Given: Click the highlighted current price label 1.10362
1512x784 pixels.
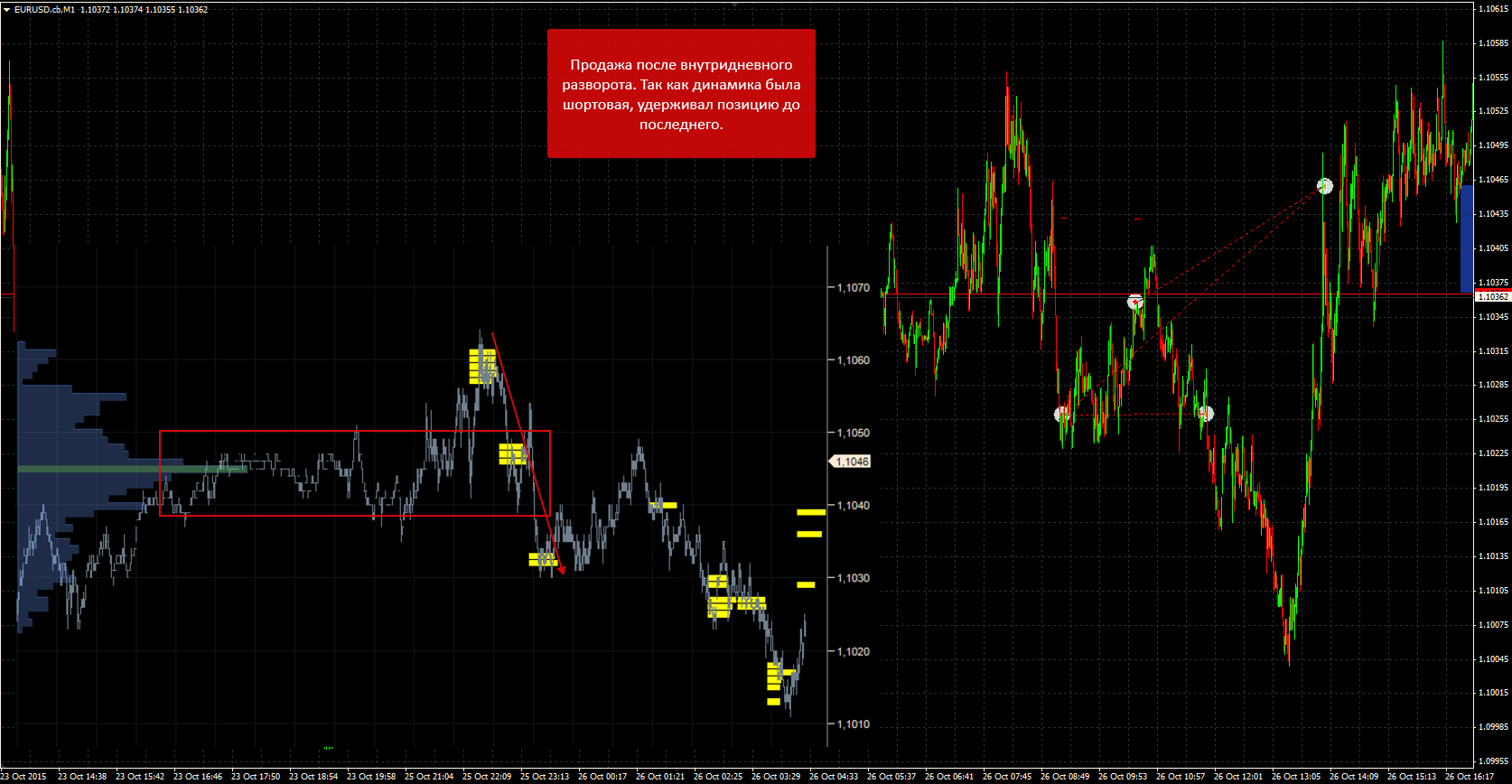Looking at the screenshot, I should tap(1492, 296).
